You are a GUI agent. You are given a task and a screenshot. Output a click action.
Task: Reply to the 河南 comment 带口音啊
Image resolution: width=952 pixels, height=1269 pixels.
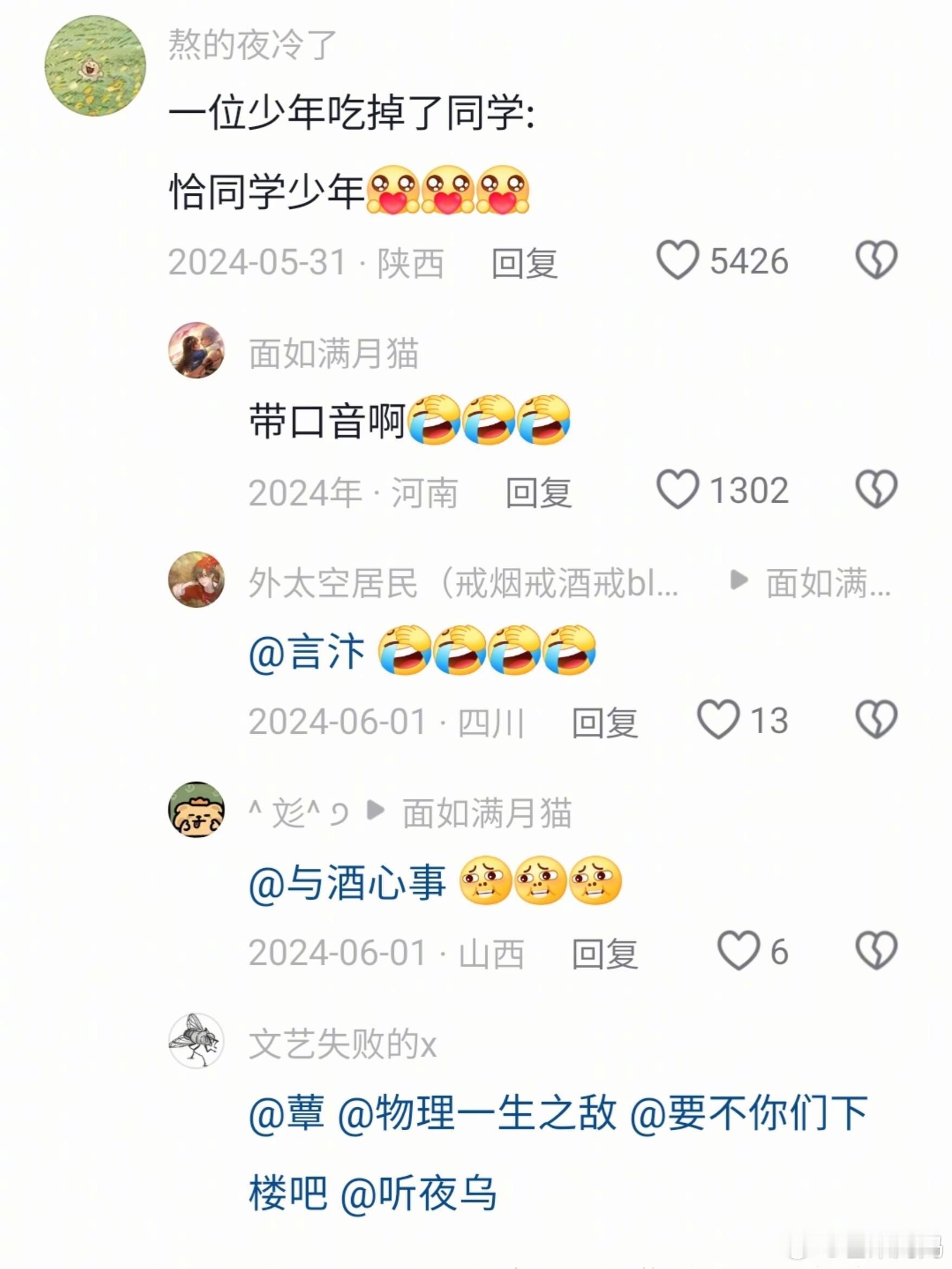(x=538, y=492)
